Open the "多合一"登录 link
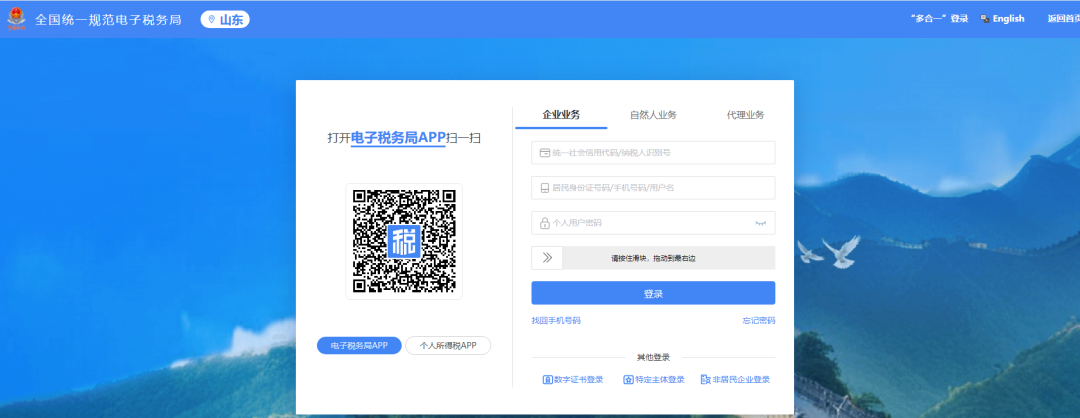The width and height of the screenshot is (1080, 418). coord(939,19)
